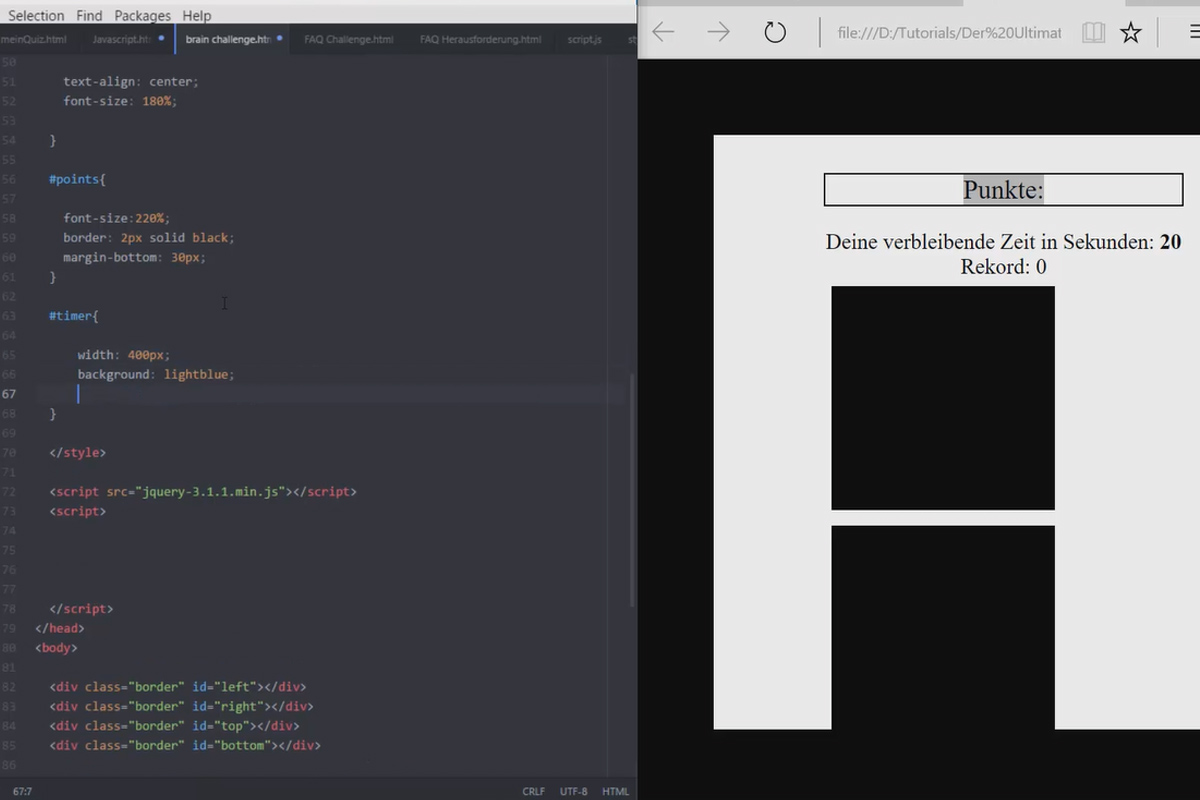Click 'font-size: 180%;' line
The height and width of the screenshot is (800, 1200).
[120, 101]
